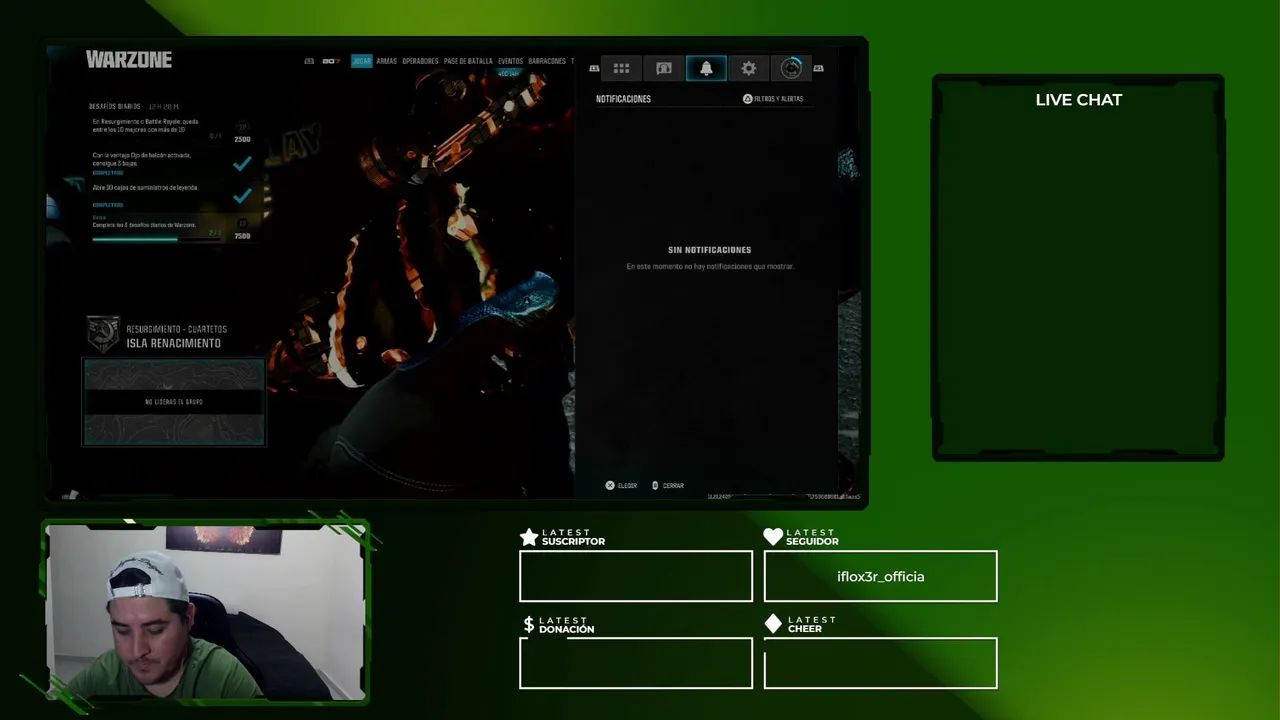
Task: Click the XP badge above 2500
Action: [x=242, y=126]
